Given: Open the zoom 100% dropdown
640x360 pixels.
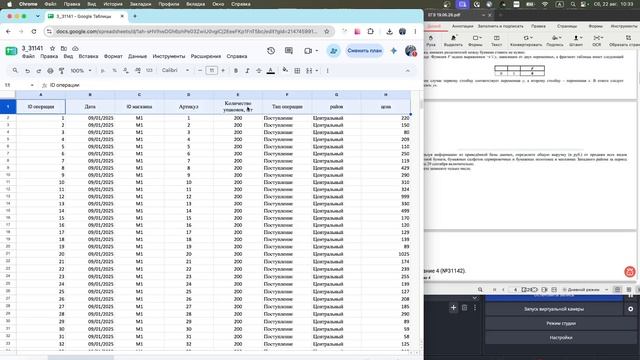Looking at the screenshot, I should (x=81, y=71).
